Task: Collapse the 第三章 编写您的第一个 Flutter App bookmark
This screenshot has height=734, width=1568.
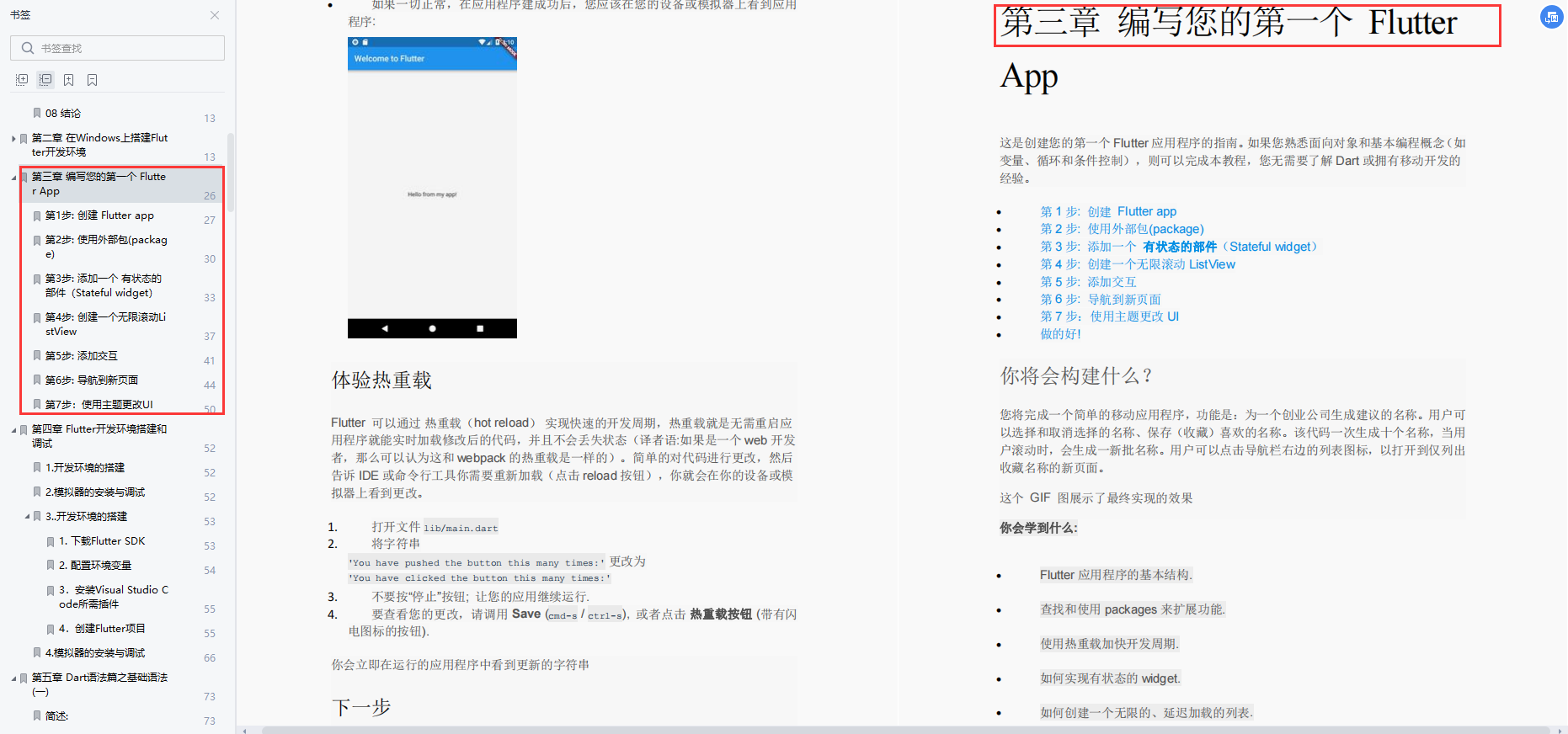Action: tap(13, 177)
